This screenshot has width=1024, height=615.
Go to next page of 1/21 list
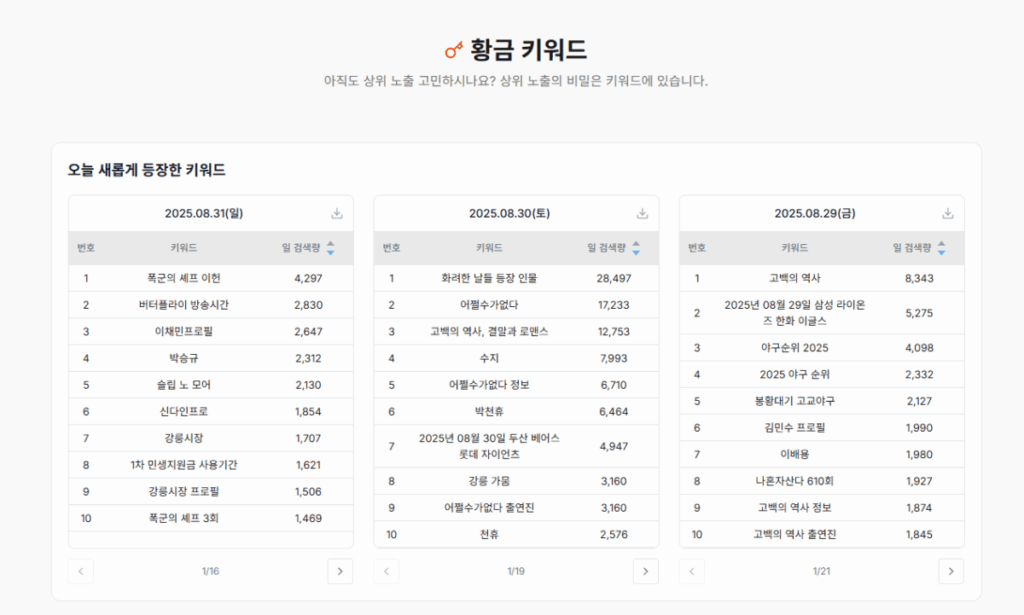pos(951,571)
